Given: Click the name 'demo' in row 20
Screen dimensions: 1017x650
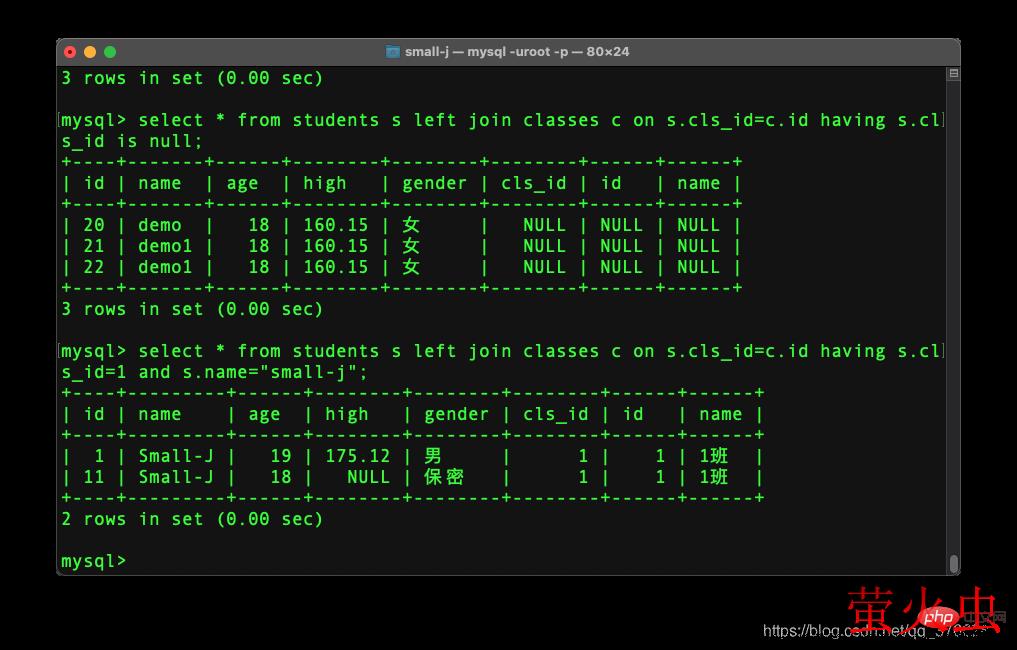Looking at the screenshot, I should pos(160,225).
